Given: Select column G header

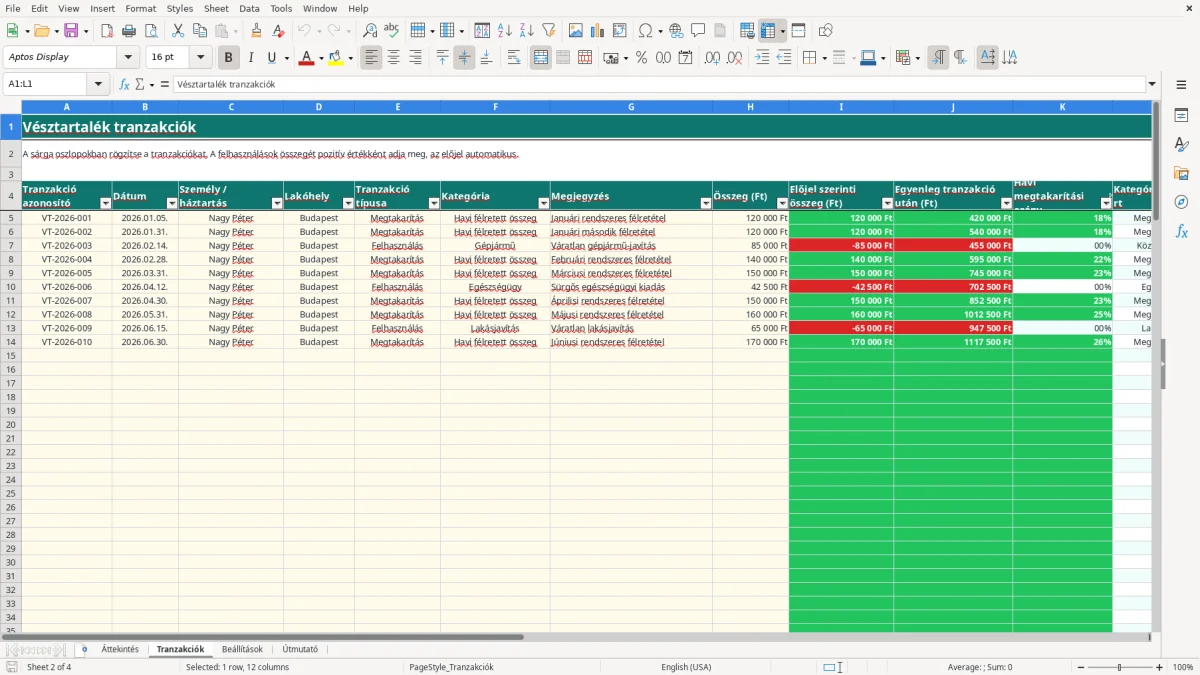Looking at the screenshot, I should [x=631, y=106].
